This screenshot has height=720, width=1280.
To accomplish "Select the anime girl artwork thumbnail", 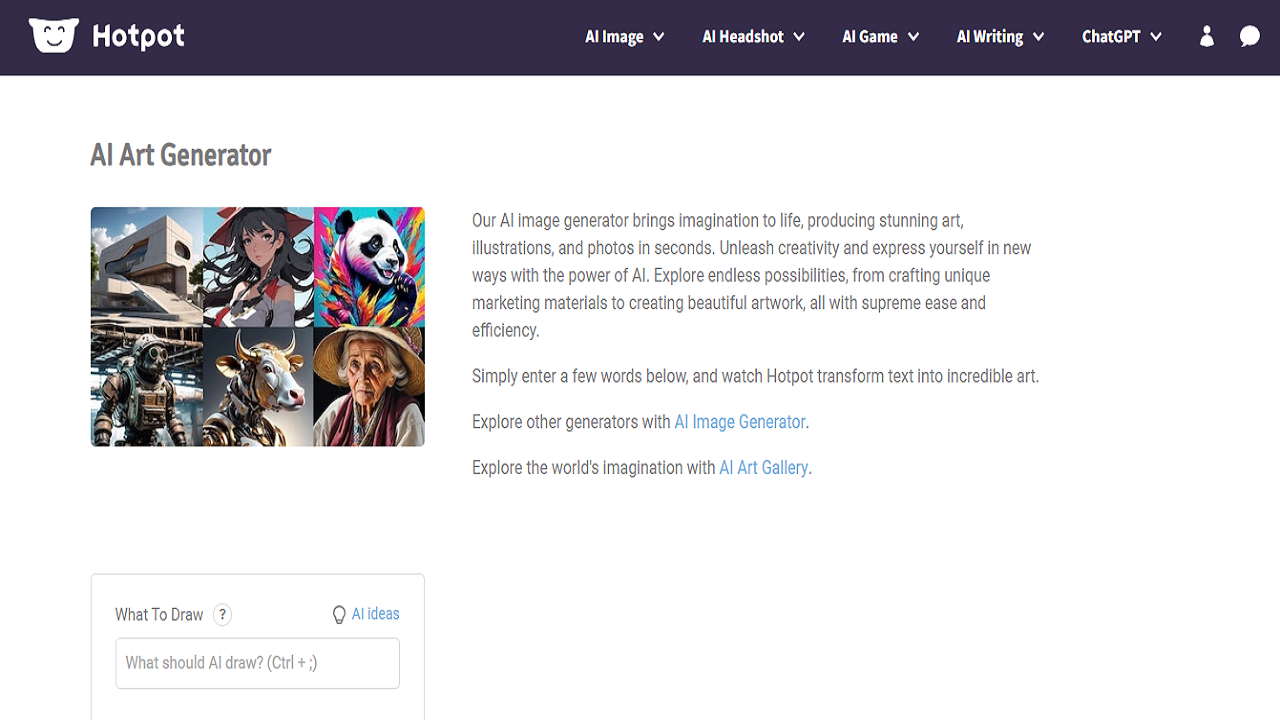I will (x=257, y=265).
